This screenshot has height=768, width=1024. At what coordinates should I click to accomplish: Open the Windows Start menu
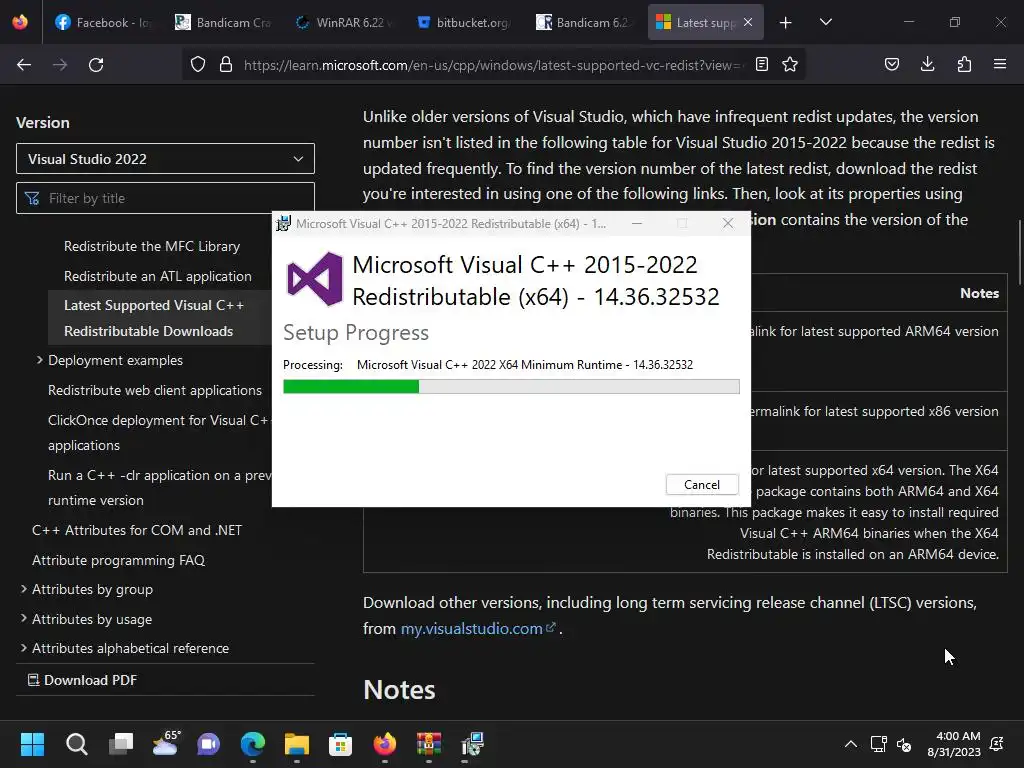click(x=32, y=744)
